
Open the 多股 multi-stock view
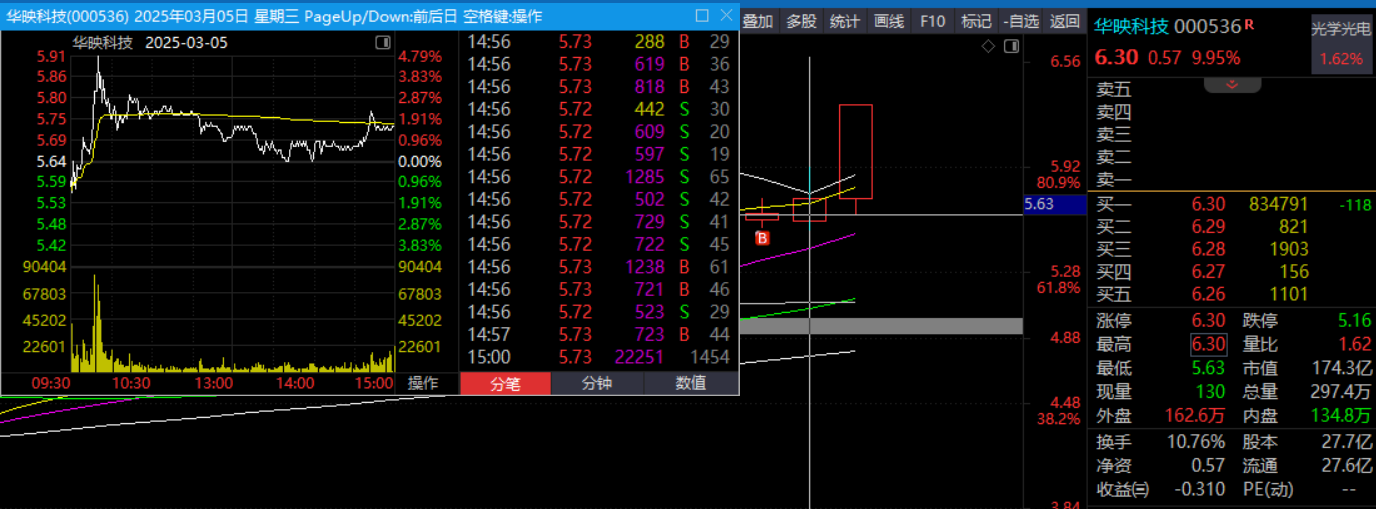pos(801,21)
